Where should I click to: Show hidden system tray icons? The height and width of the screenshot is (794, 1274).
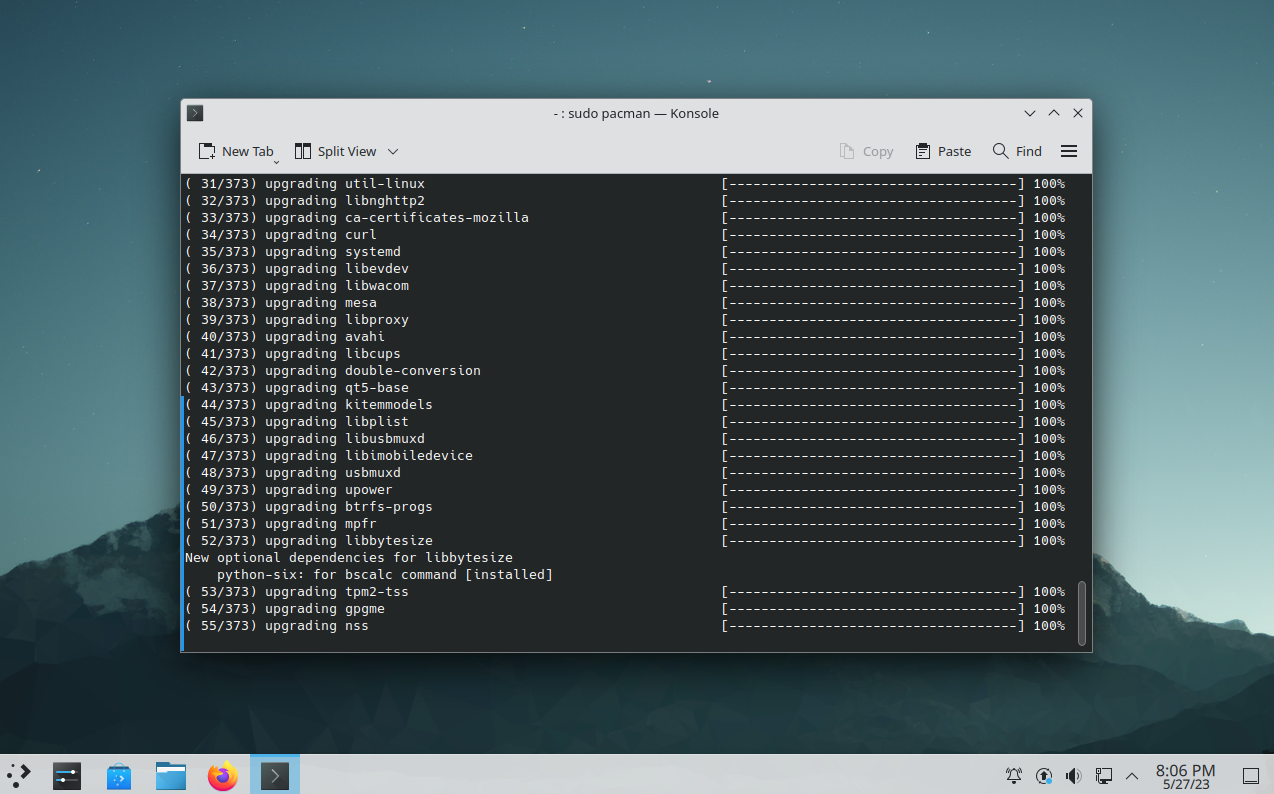click(1132, 775)
